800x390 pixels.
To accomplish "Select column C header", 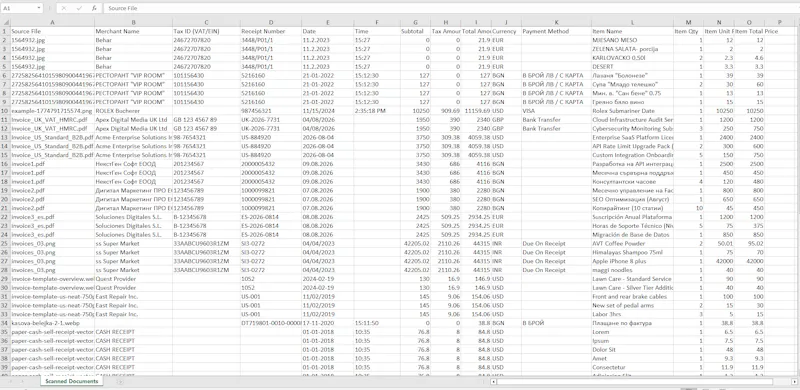I will point(206,22).
